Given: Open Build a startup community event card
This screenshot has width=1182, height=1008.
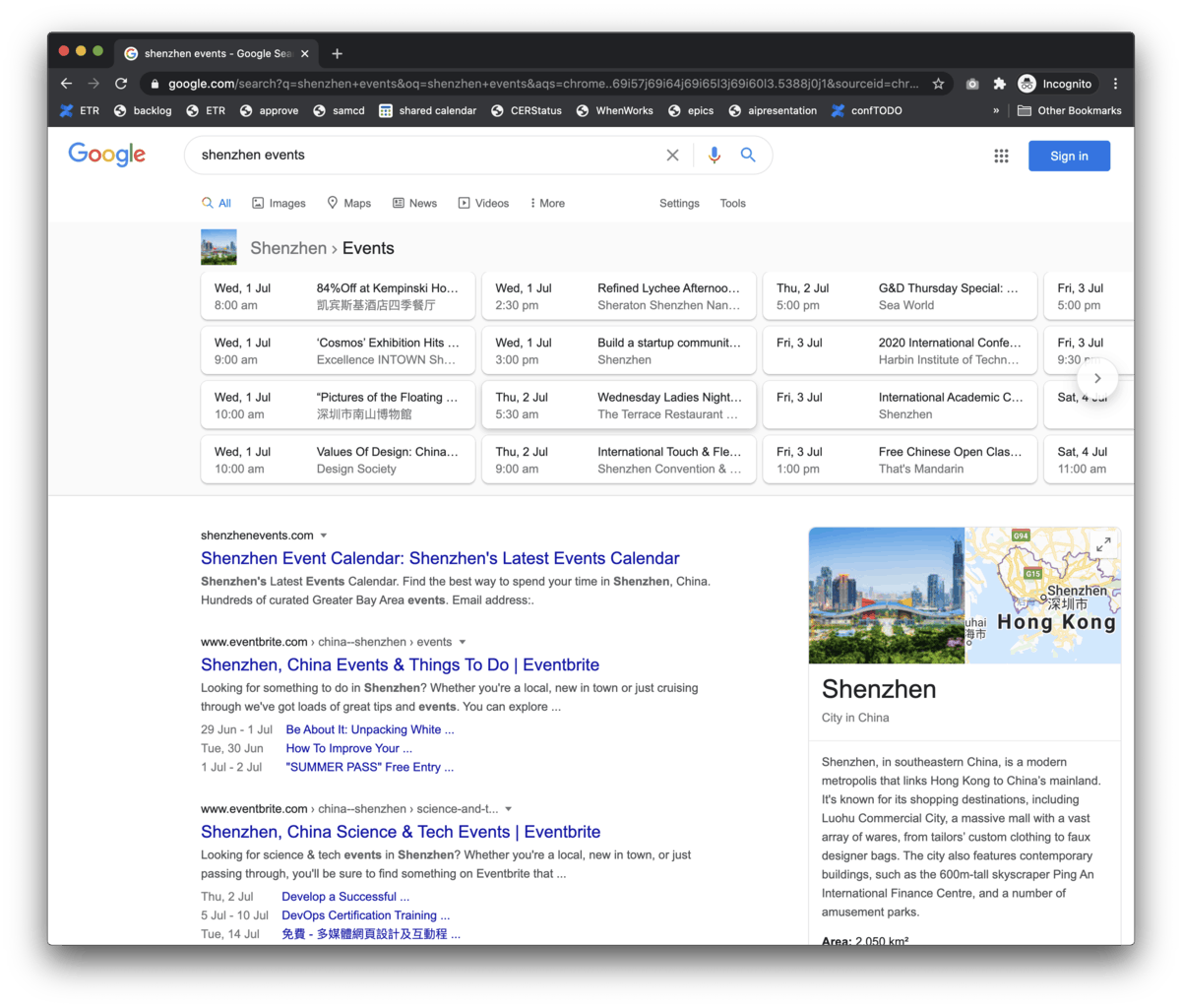Looking at the screenshot, I should click(x=619, y=350).
